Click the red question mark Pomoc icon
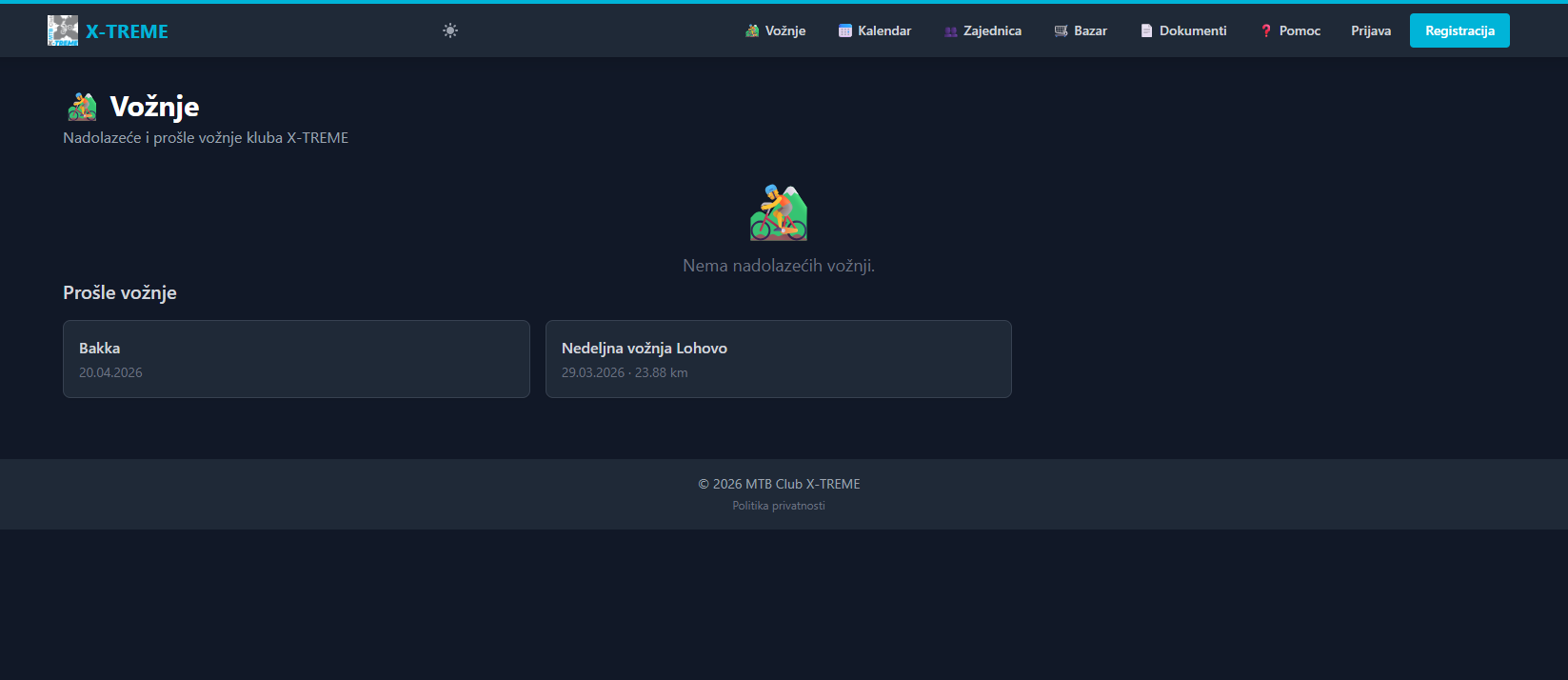The image size is (1568, 680). tap(1266, 31)
